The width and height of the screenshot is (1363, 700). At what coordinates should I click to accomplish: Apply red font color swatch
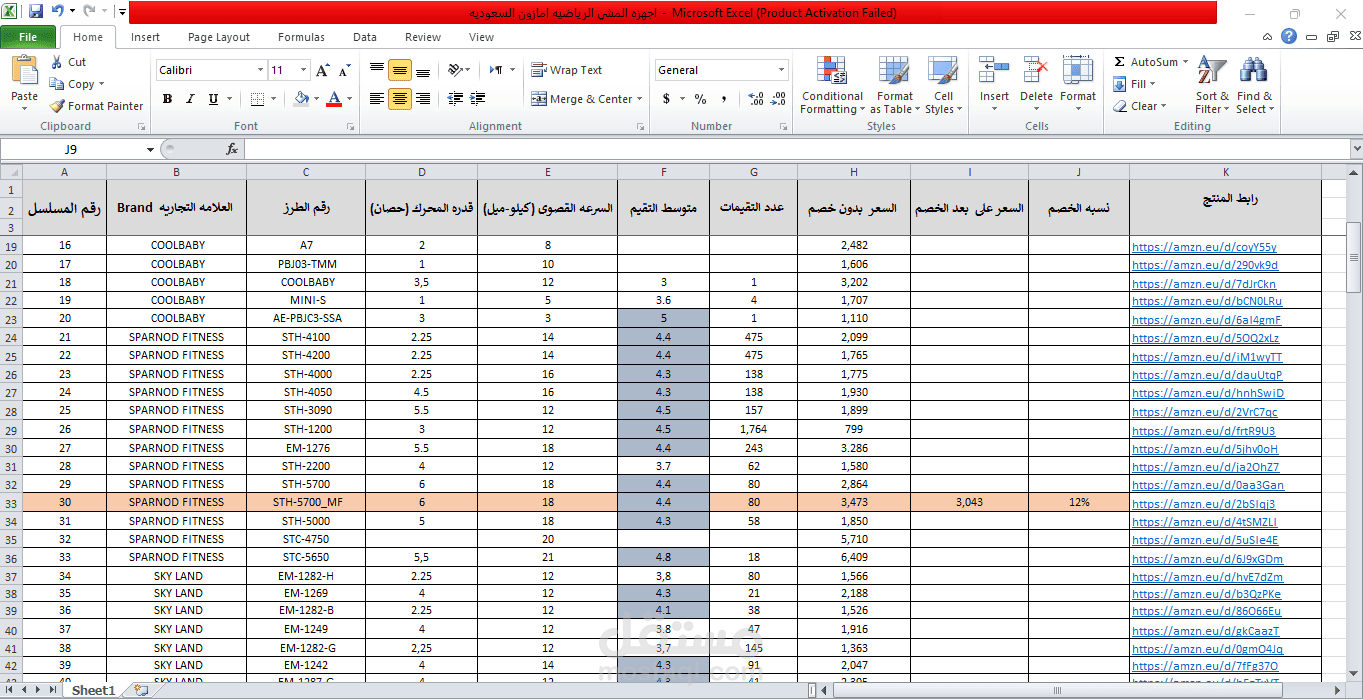(x=333, y=99)
